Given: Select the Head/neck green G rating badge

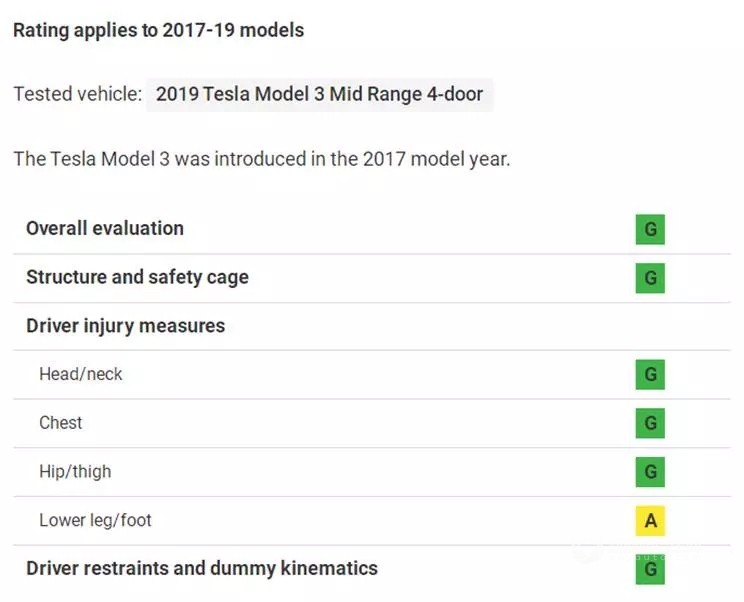Looking at the screenshot, I should coord(650,374).
